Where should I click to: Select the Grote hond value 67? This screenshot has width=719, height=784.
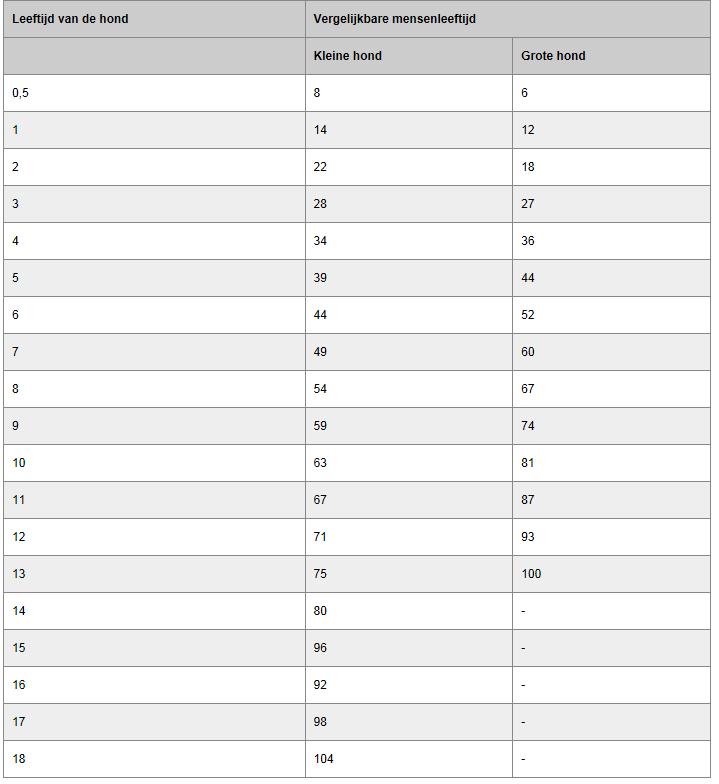point(528,389)
